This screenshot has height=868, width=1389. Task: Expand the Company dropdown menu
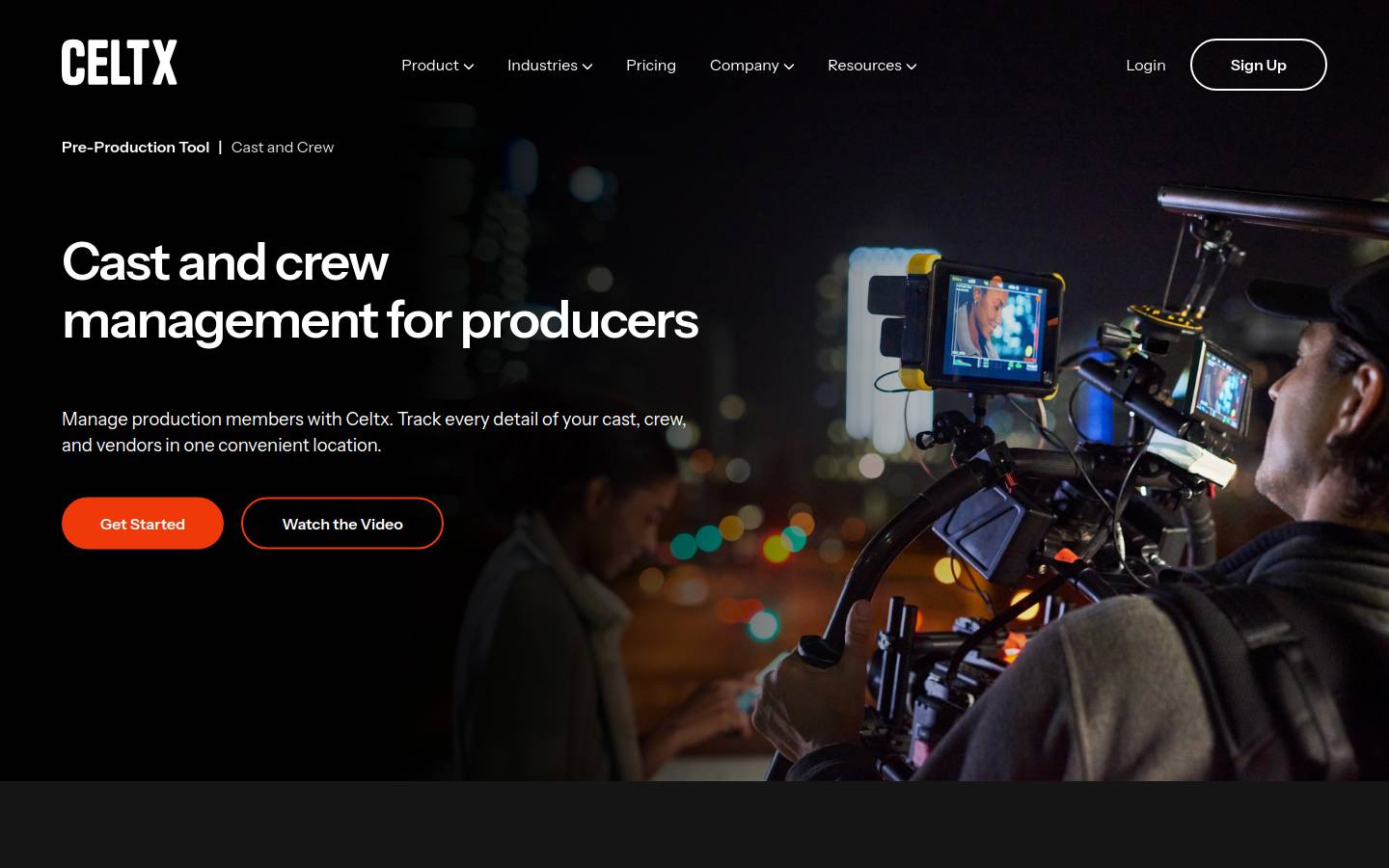pyautogui.click(x=751, y=66)
